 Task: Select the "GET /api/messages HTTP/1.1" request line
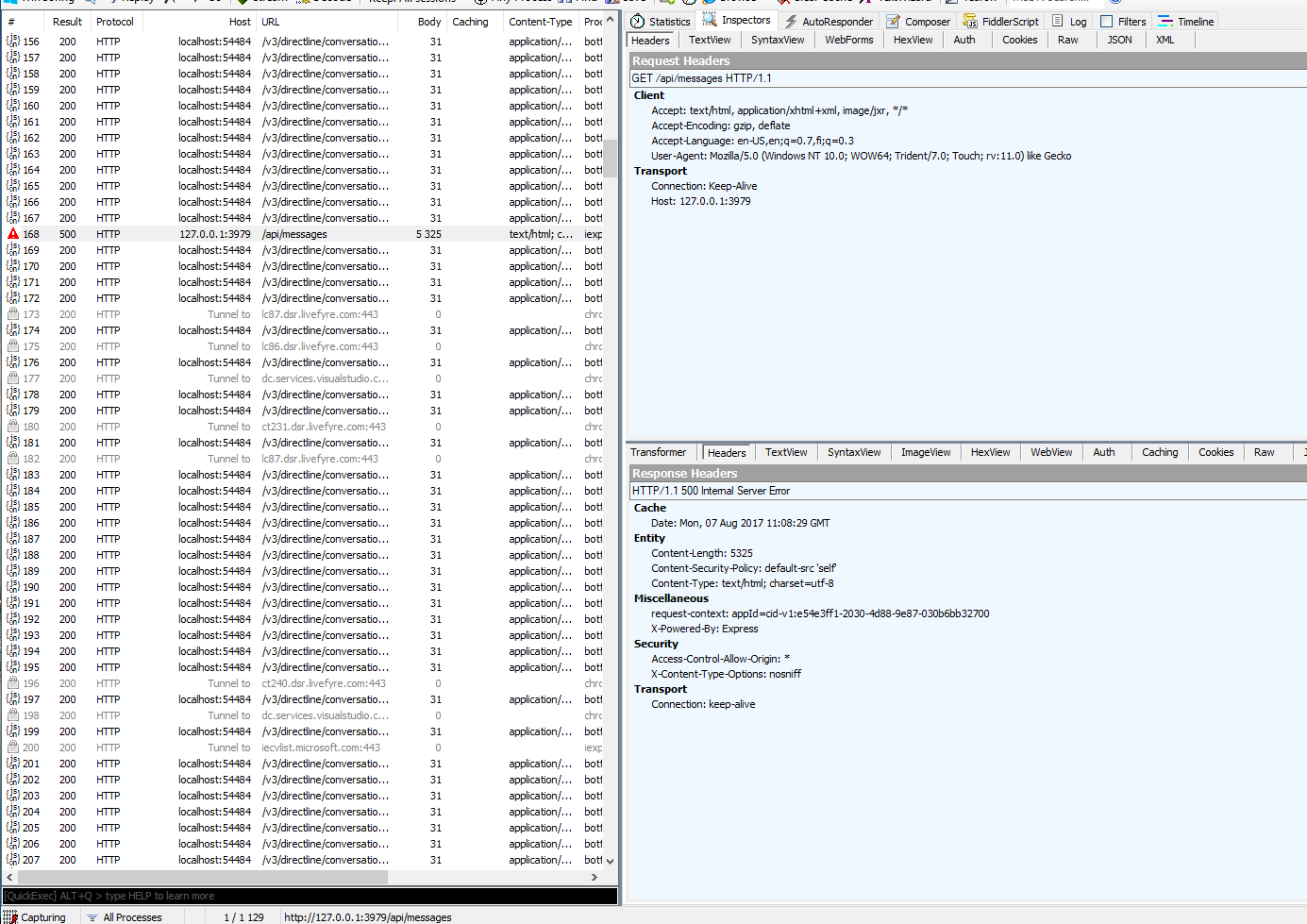701,78
